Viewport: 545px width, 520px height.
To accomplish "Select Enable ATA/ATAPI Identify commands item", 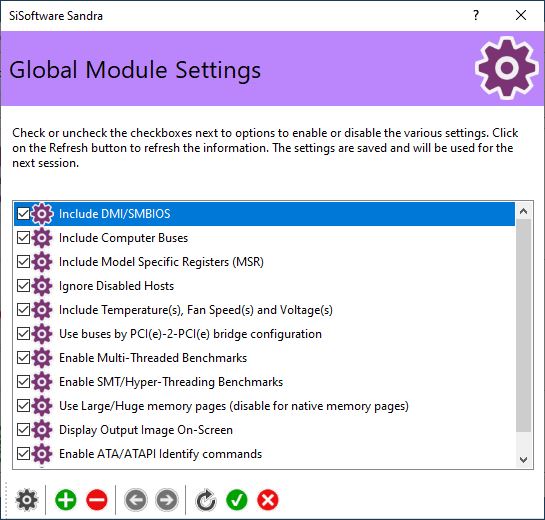I will click(264, 454).
